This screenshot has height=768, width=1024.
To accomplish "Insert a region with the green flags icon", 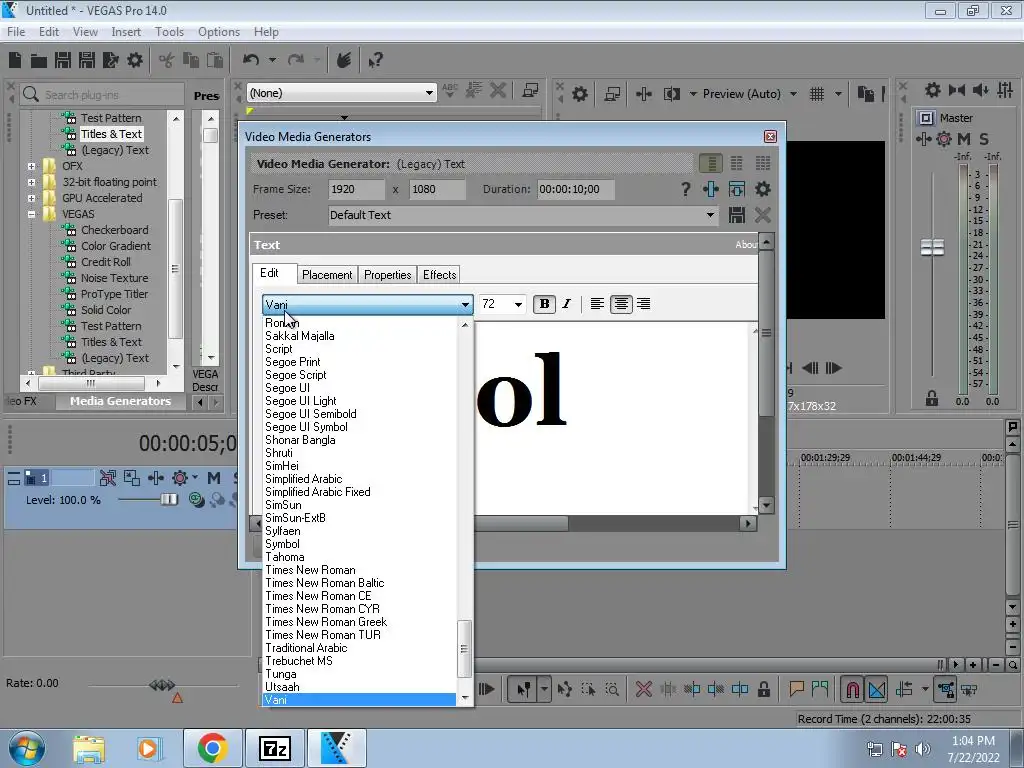I will point(820,689).
